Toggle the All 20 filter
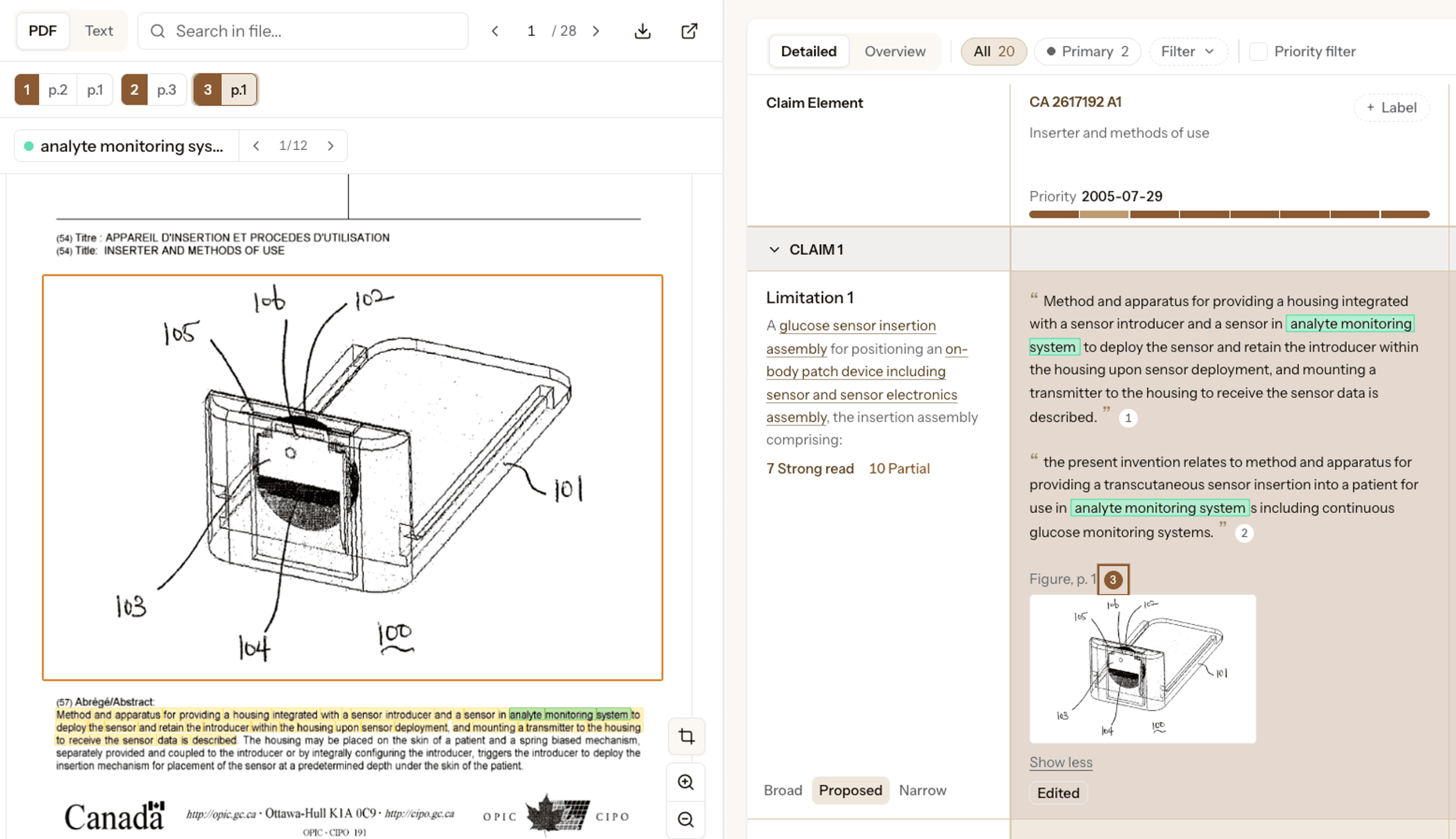The width and height of the screenshot is (1456, 839). pos(993,51)
